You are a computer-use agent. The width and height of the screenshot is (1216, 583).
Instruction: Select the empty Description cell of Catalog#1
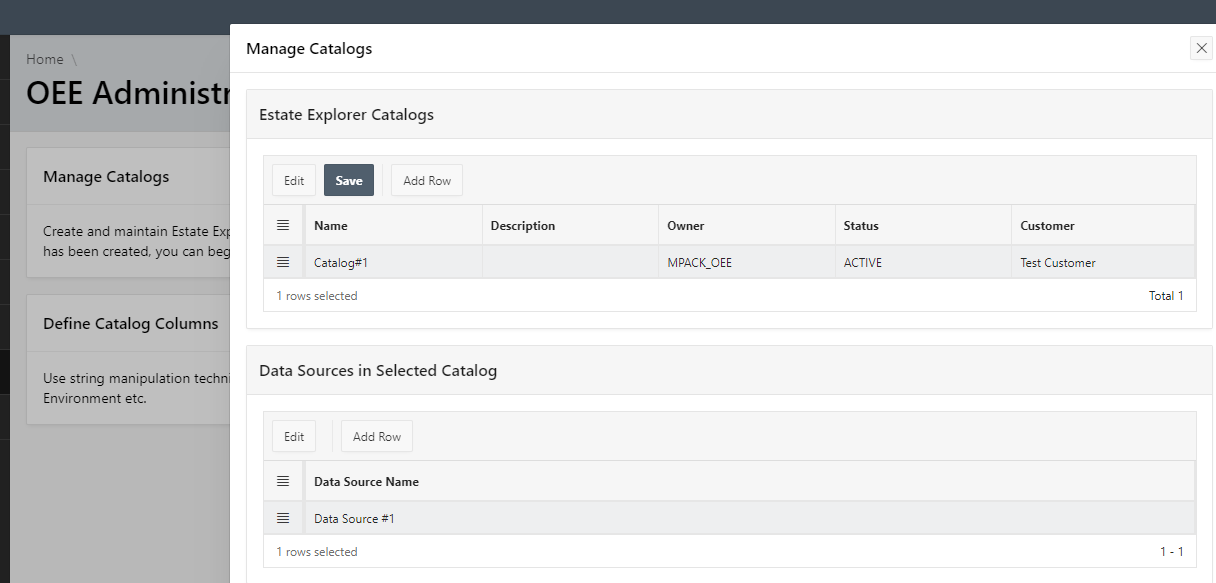[x=570, y=263]
